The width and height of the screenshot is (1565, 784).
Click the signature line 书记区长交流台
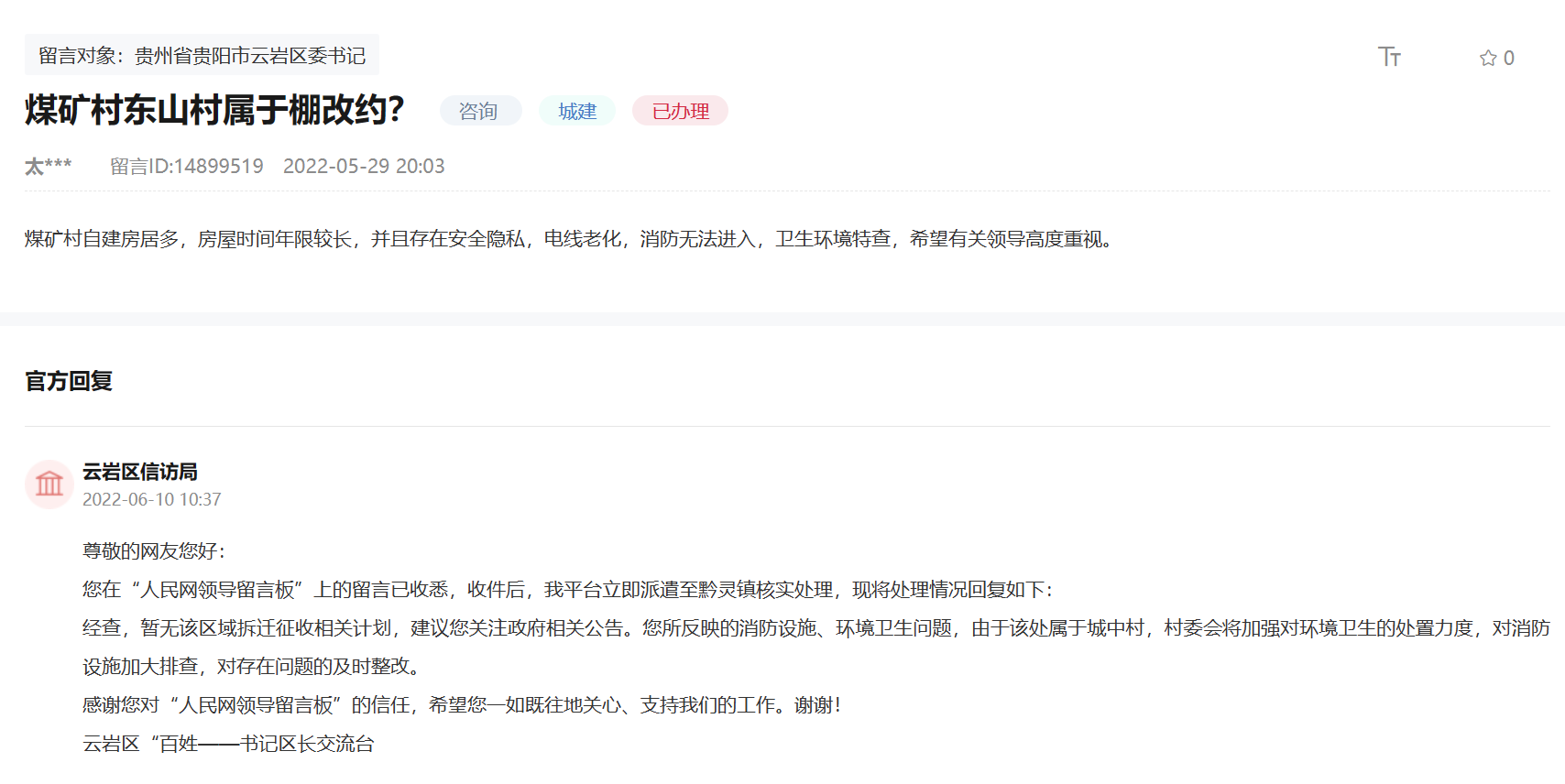[x=229, y=744]
